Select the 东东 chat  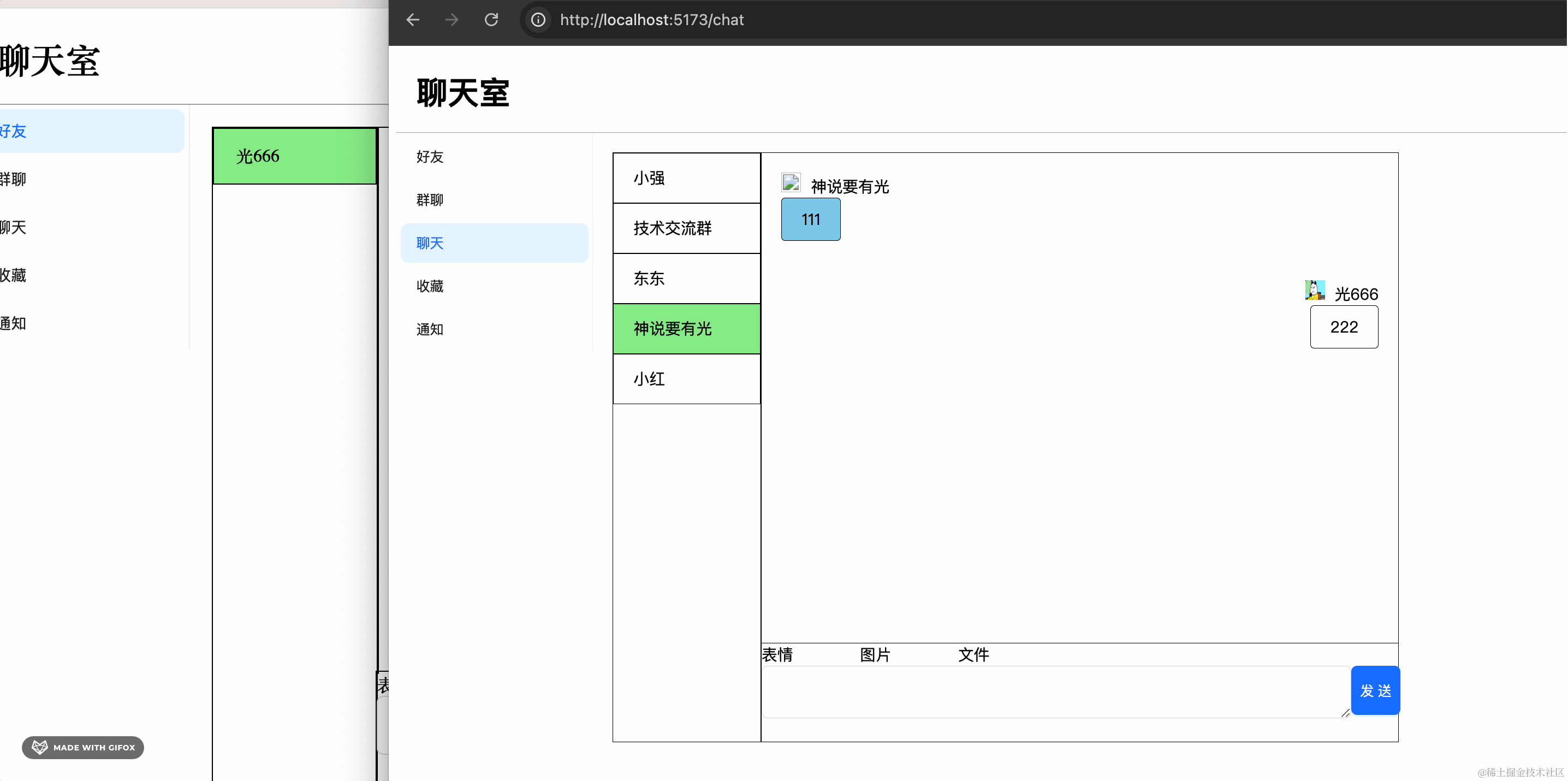[686, 279]
